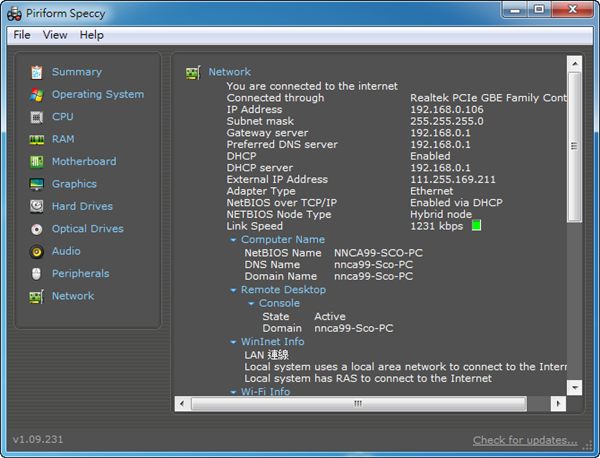Open the Graphics monitor icon
The width and height of the screenshot is (600, 458).
(37, 184)
